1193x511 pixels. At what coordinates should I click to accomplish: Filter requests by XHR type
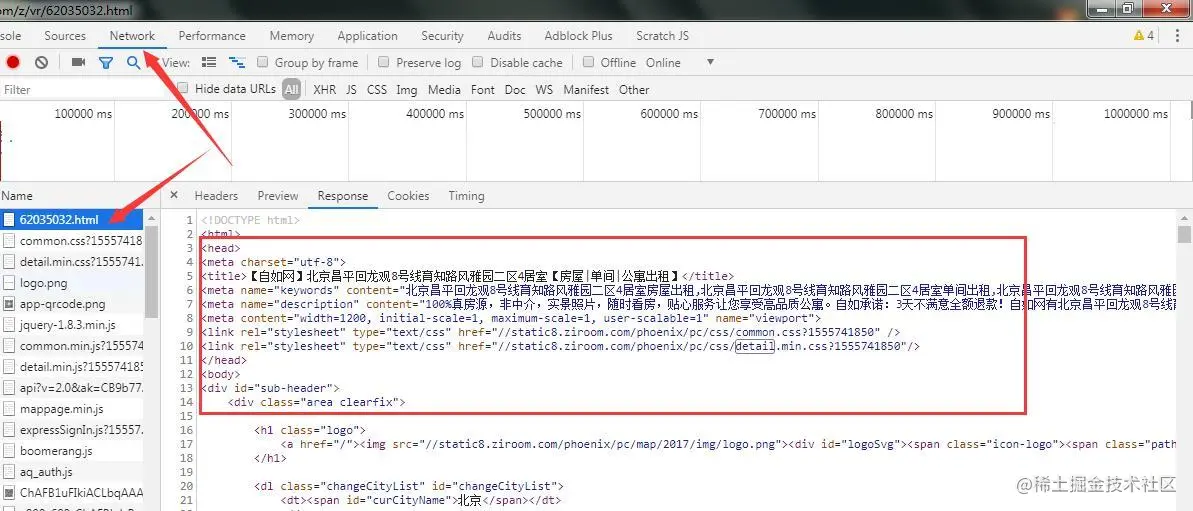[324, 90]
